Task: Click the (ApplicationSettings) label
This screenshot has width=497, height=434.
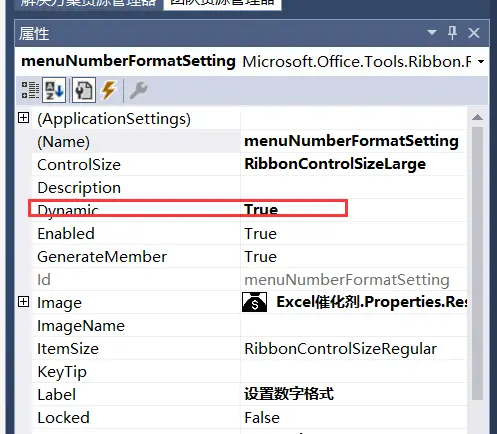Action: pos(114,119)
